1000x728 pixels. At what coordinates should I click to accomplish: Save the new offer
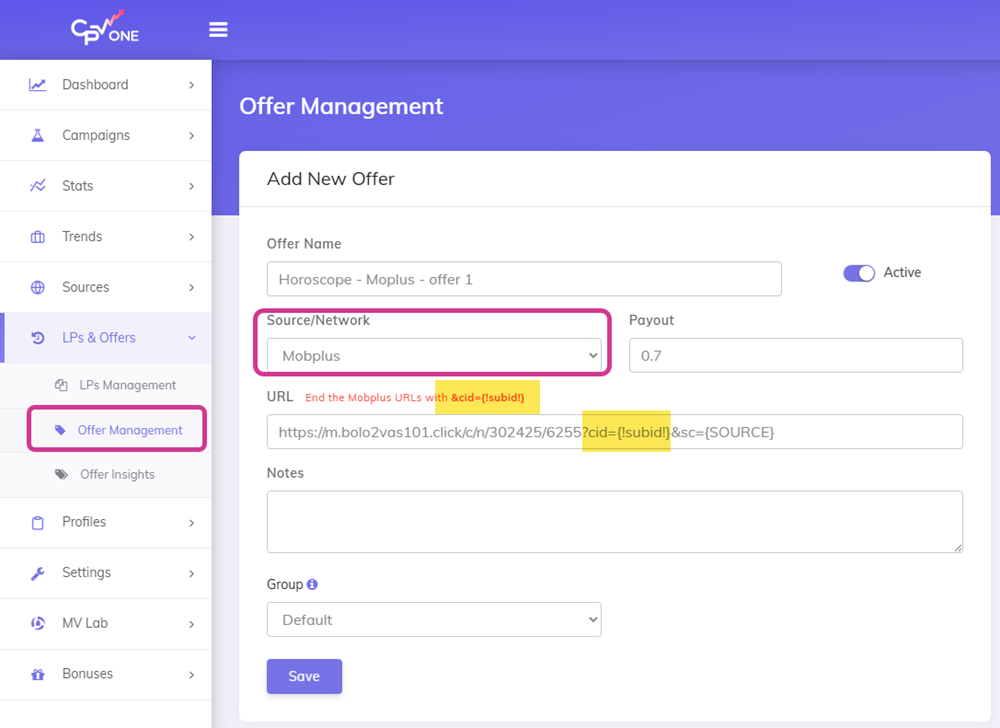point(304,676)
